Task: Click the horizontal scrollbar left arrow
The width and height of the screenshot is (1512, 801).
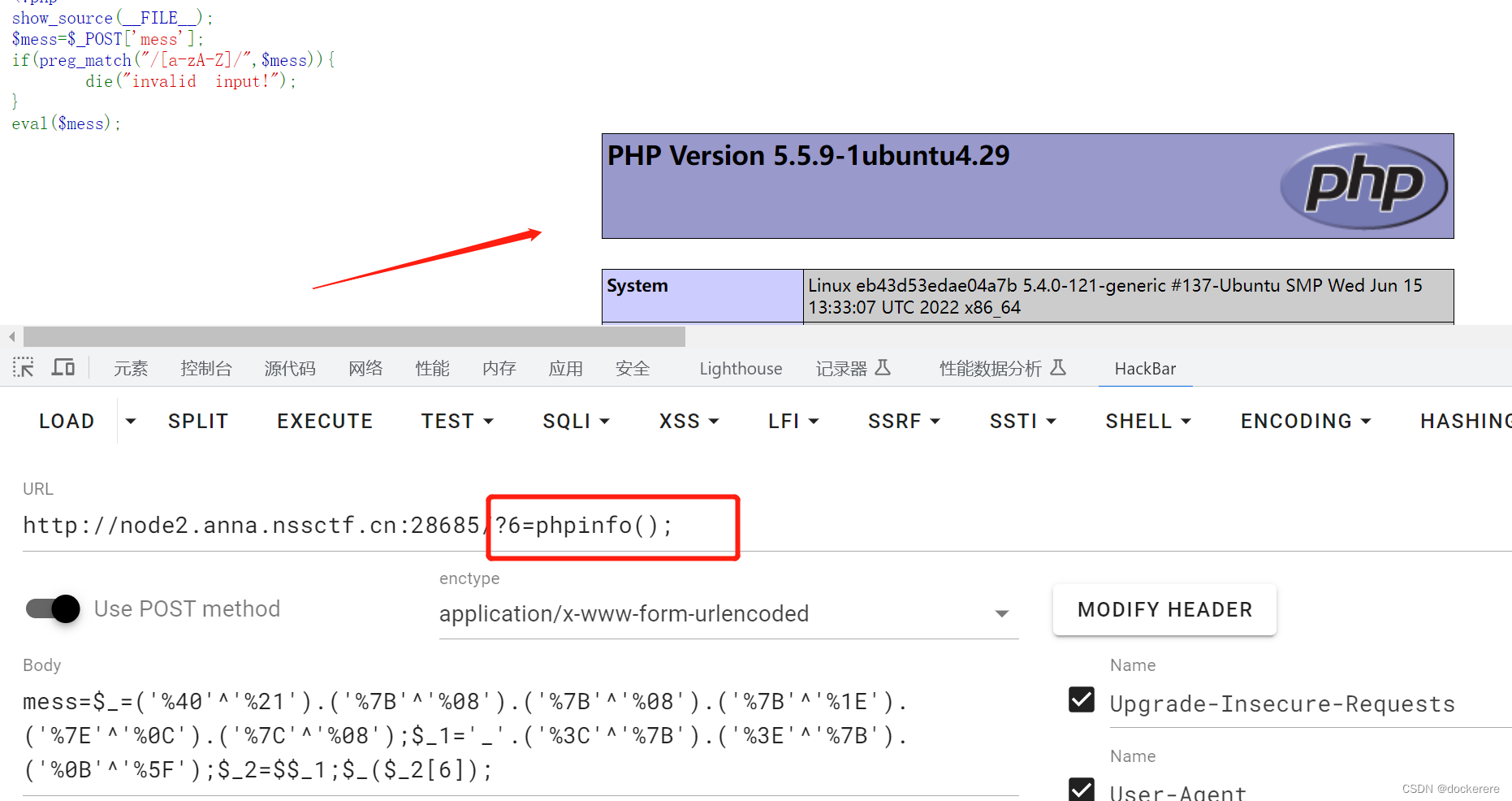Action: point(11,336)
